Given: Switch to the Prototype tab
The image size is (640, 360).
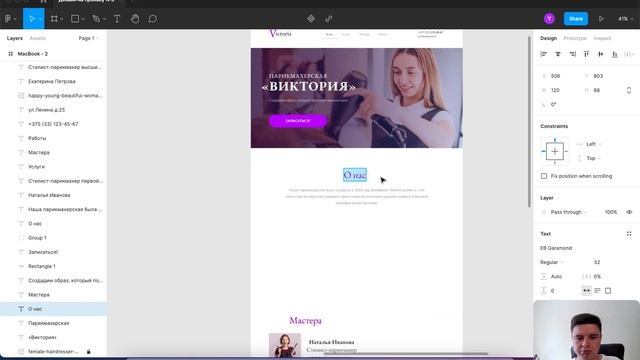Looking at the screenshot, I should coord(575,38).
